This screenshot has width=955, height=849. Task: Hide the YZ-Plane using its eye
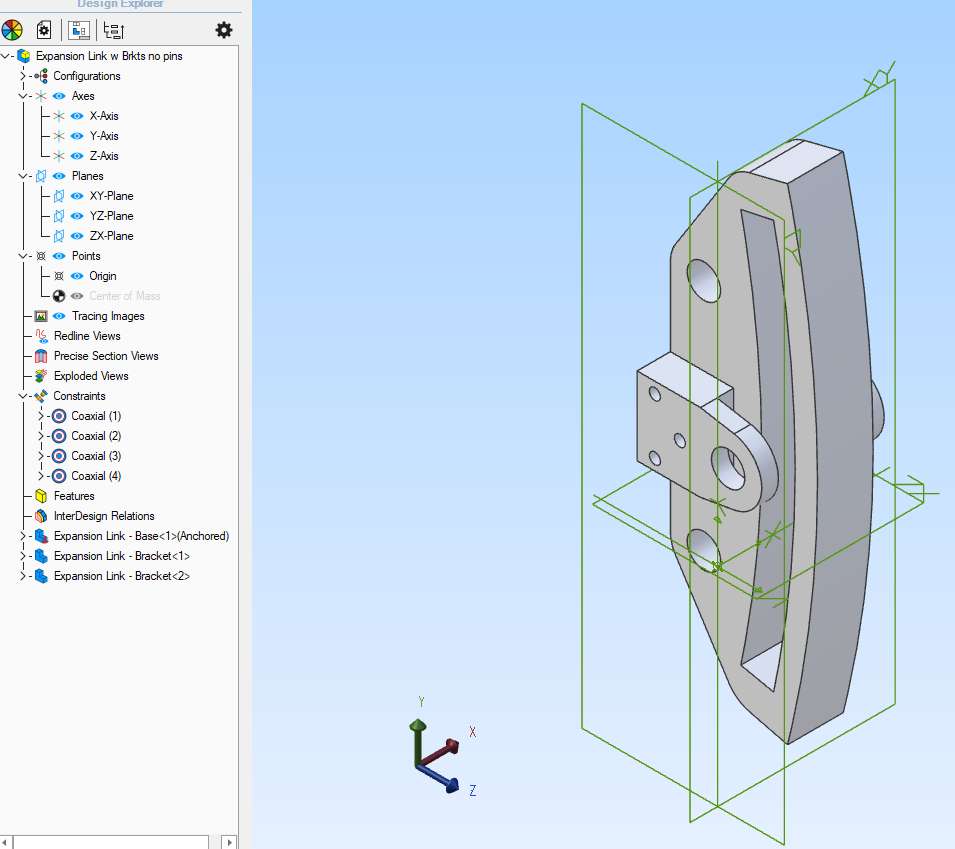click(77, 216)
